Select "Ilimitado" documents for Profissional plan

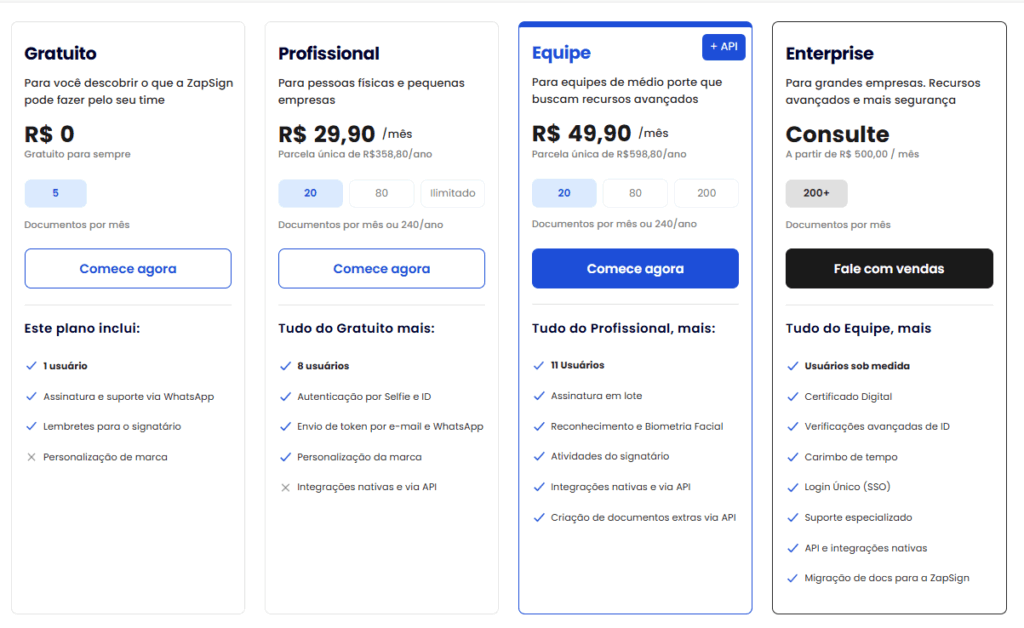pyautogui.click(x=452, y=193)
